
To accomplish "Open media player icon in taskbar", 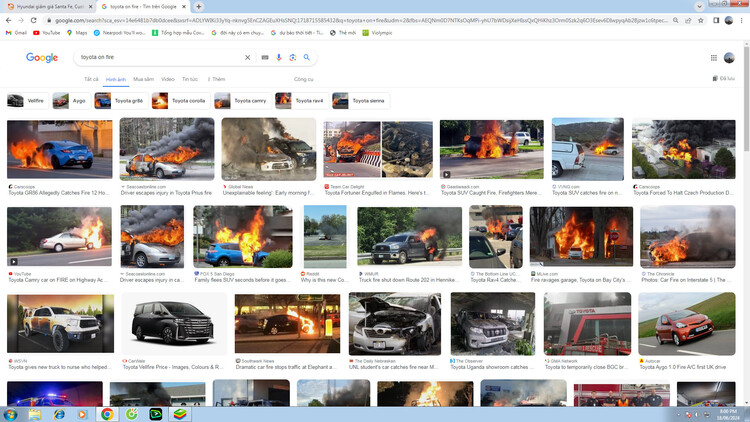I will click(x=82, y=414).
